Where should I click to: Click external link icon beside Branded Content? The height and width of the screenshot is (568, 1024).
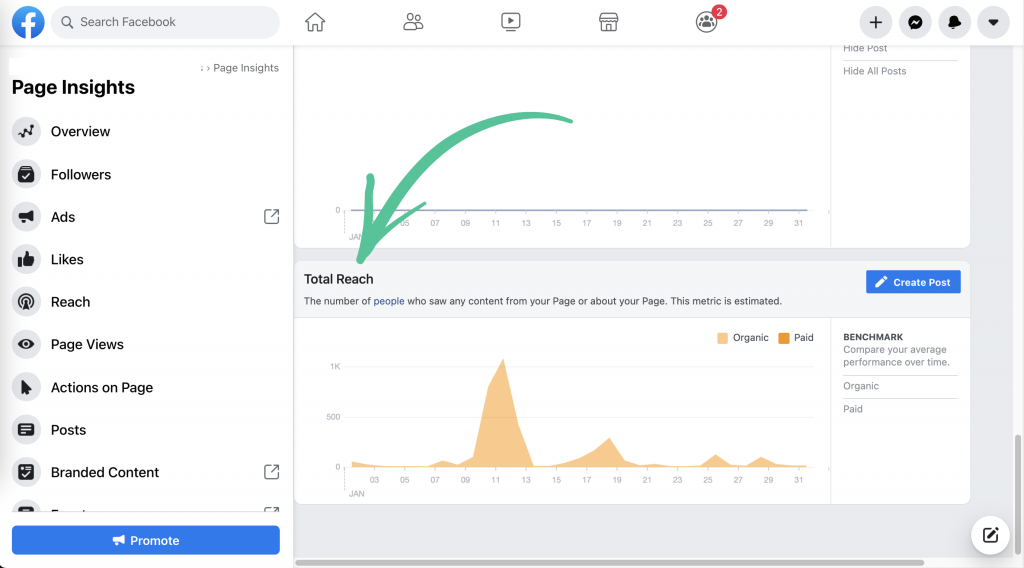(x=272, y=472)
